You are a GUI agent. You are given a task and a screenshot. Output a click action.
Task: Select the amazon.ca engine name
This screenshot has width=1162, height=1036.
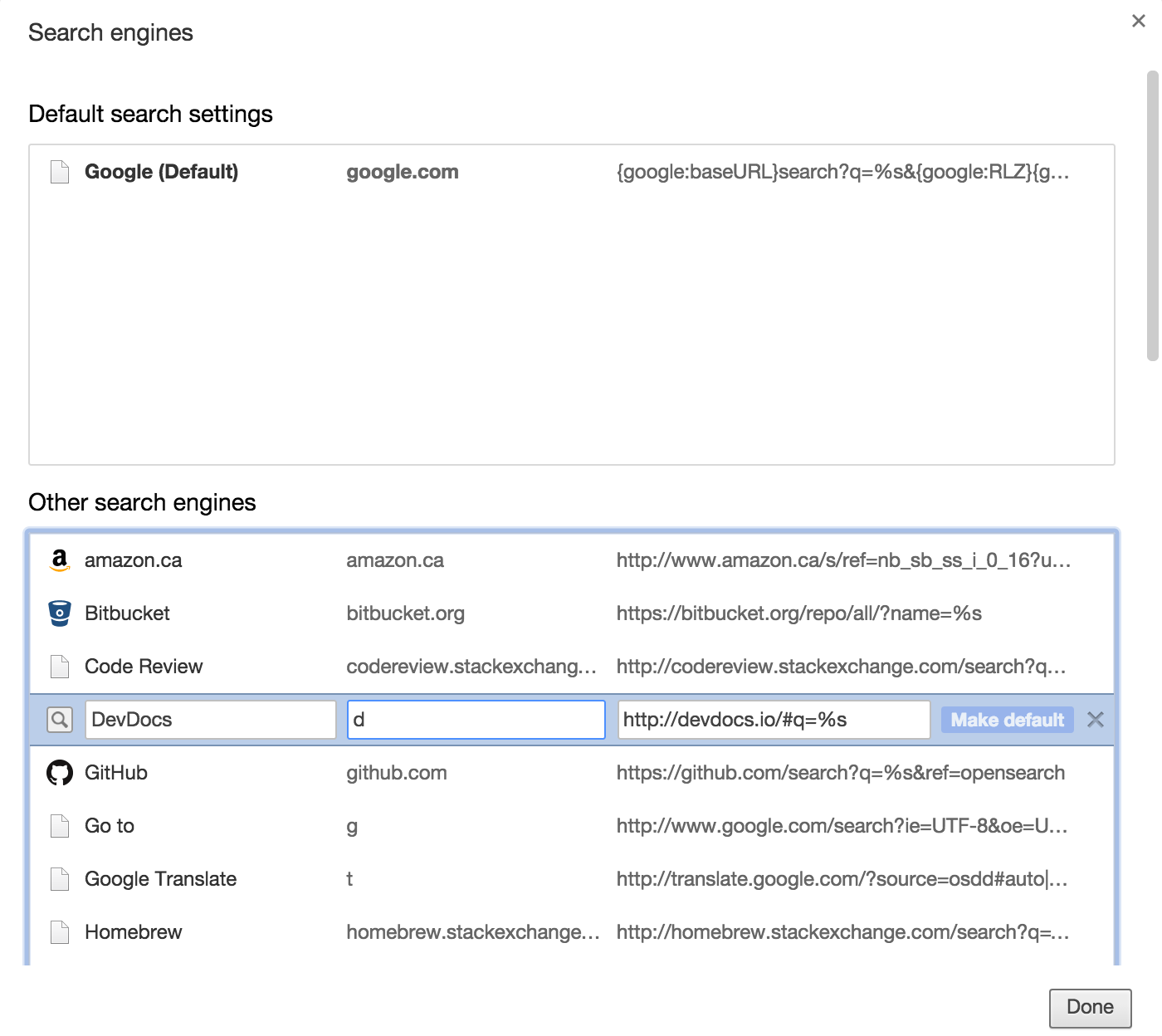[133, 560]
